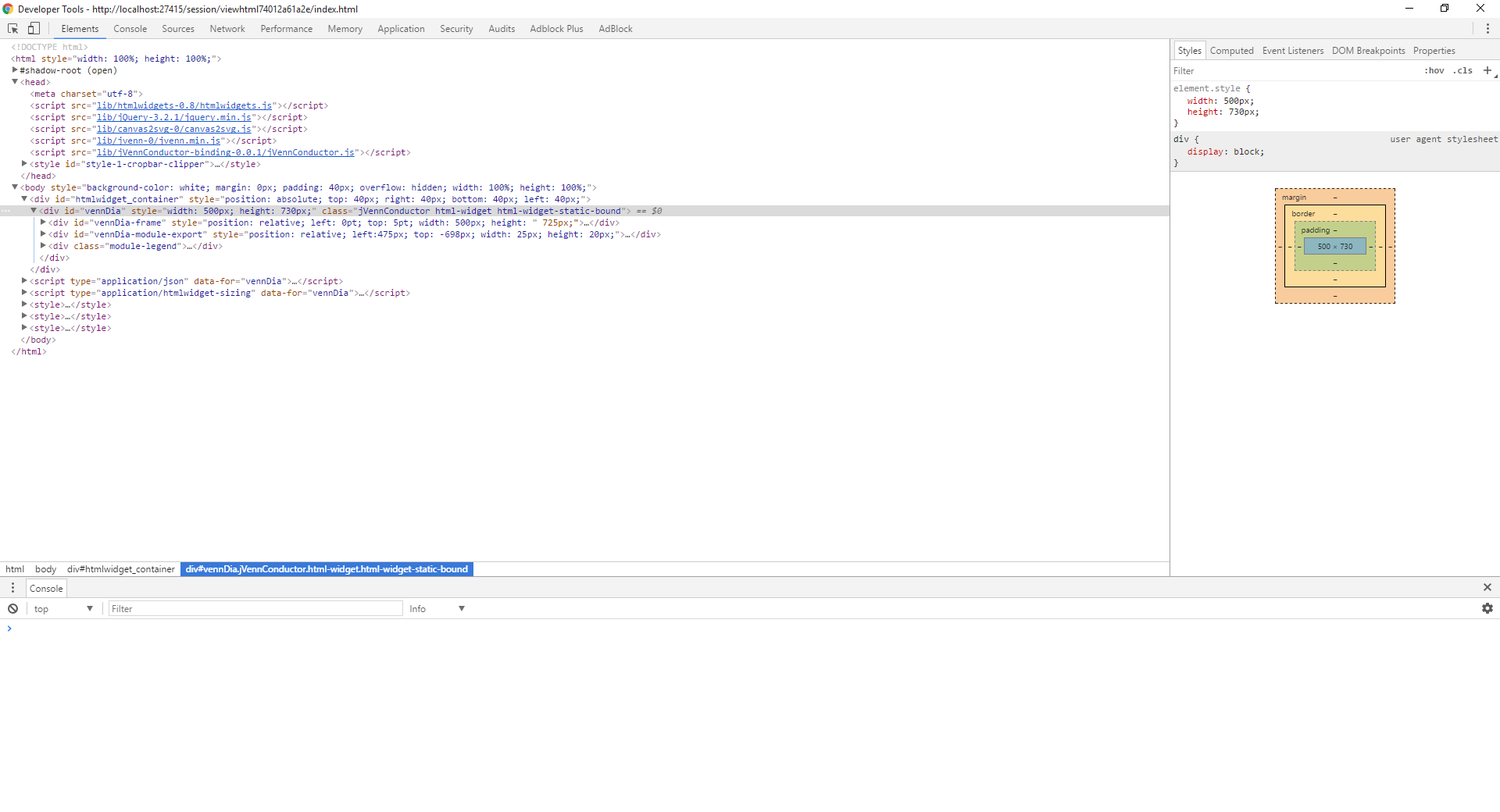Open the Info log level dropdown

436,608
